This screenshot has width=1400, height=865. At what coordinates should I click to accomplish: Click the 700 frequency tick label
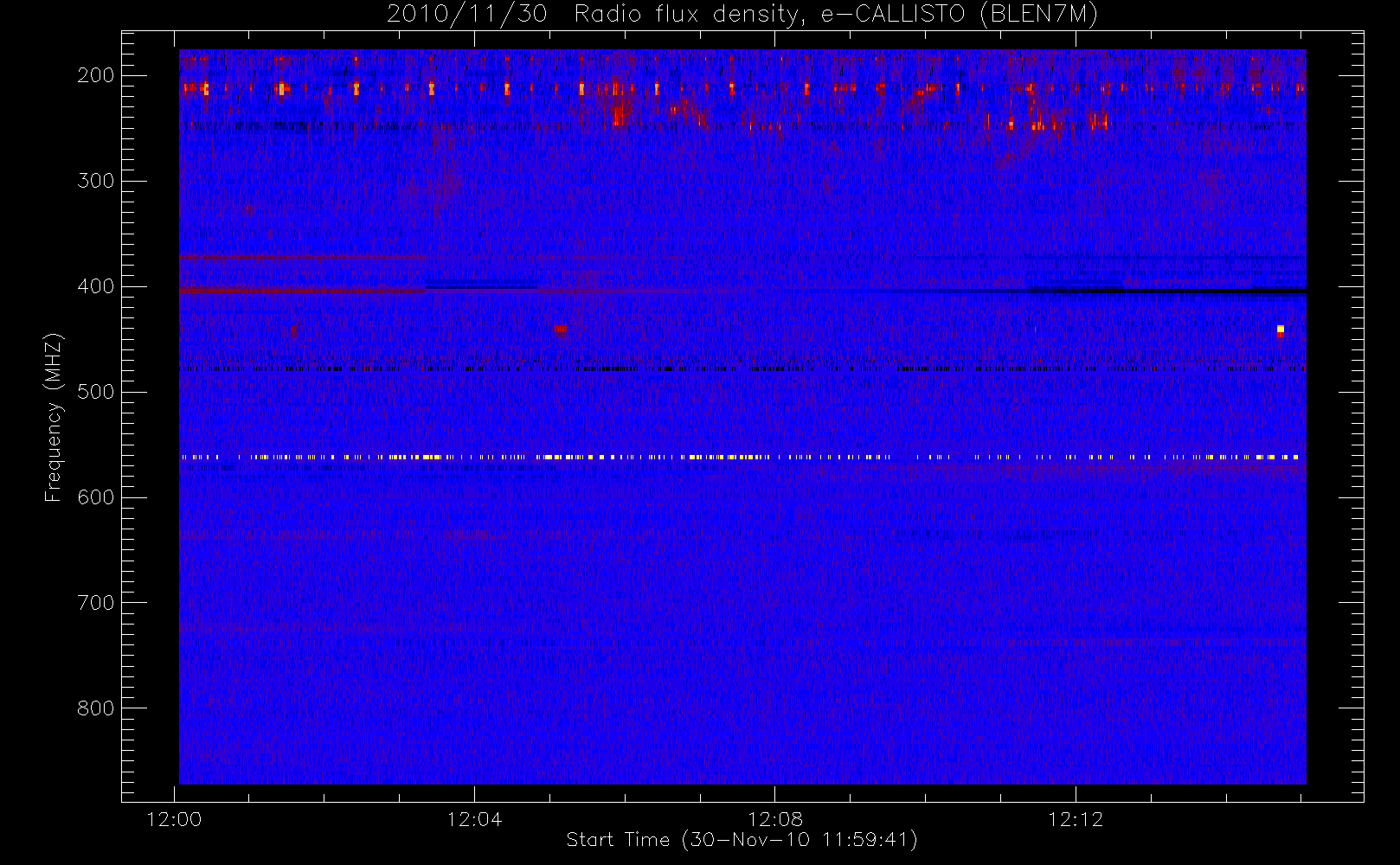(96, 603)
